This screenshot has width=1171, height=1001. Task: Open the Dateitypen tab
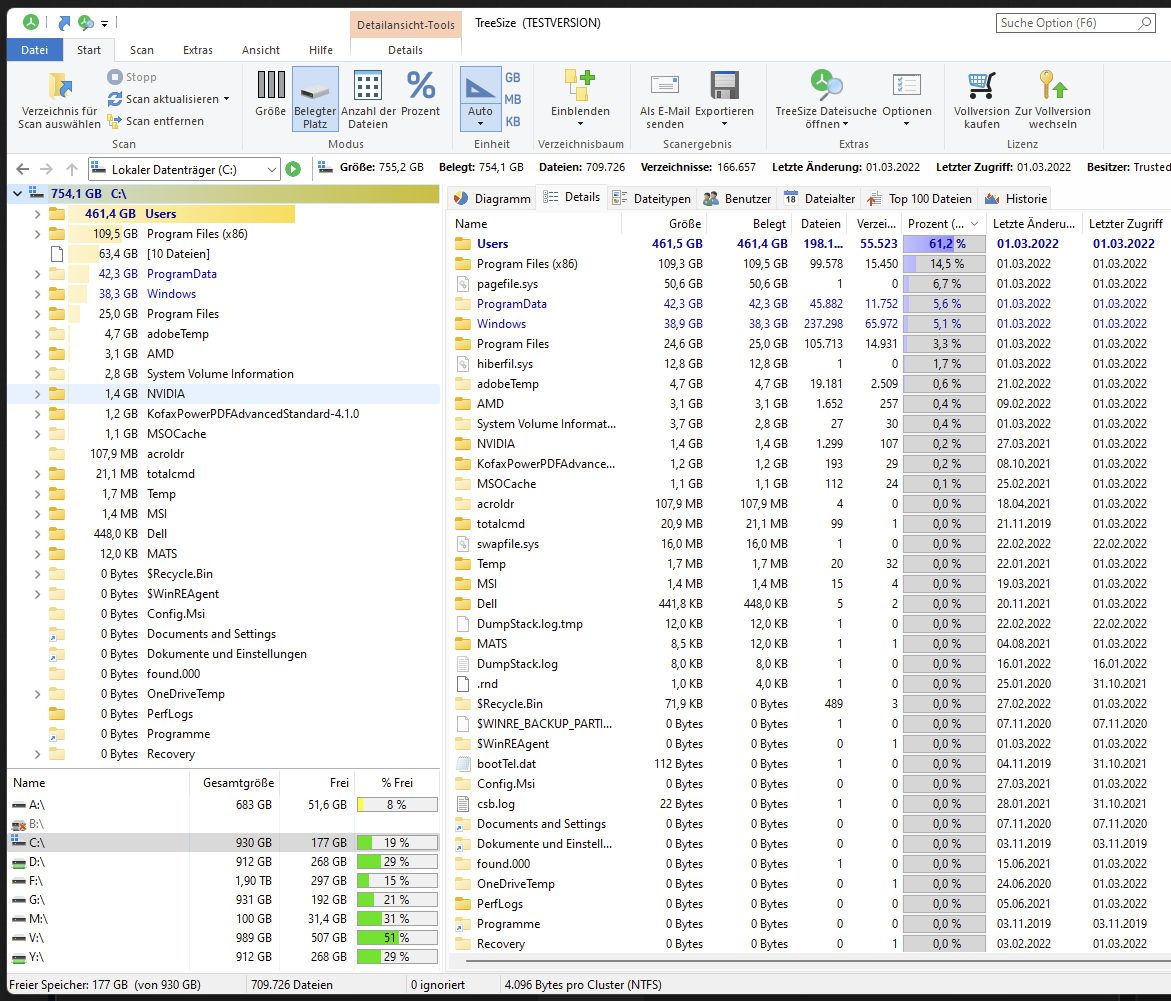coord(652,199)
